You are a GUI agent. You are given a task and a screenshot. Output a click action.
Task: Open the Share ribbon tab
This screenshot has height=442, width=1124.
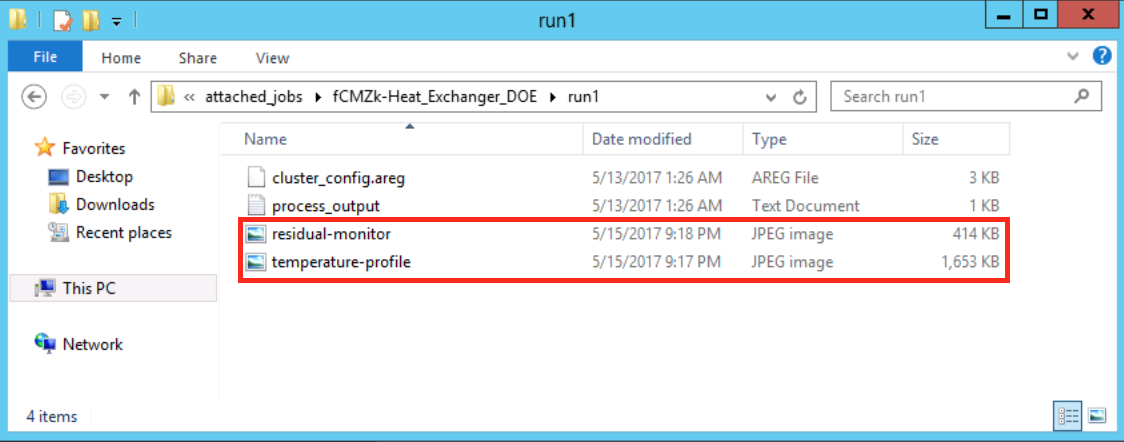point(198,58)
